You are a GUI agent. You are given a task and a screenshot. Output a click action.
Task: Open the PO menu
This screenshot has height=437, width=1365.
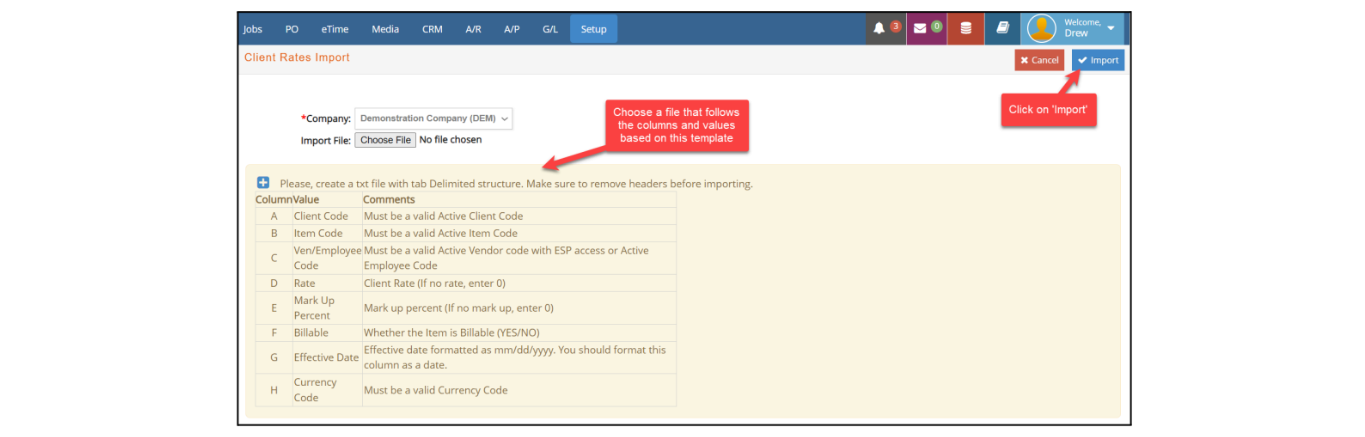292,29
